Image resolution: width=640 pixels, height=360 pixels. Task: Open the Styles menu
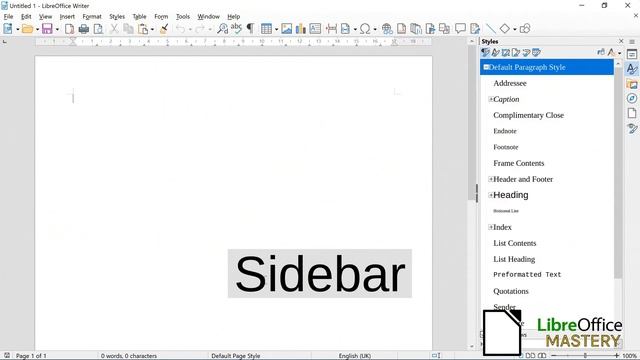coord(117,17)
